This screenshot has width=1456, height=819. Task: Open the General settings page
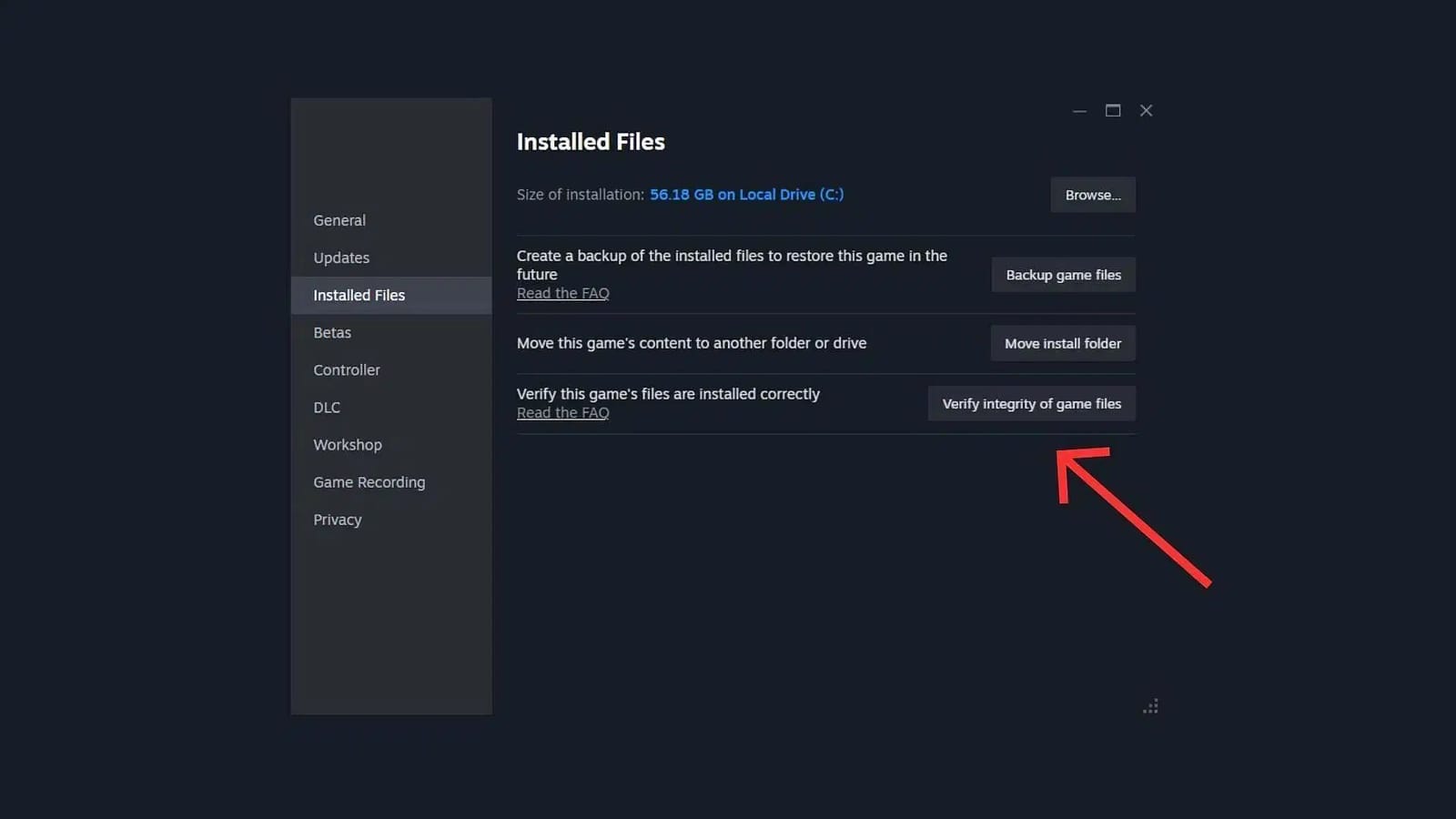(339, 220)
